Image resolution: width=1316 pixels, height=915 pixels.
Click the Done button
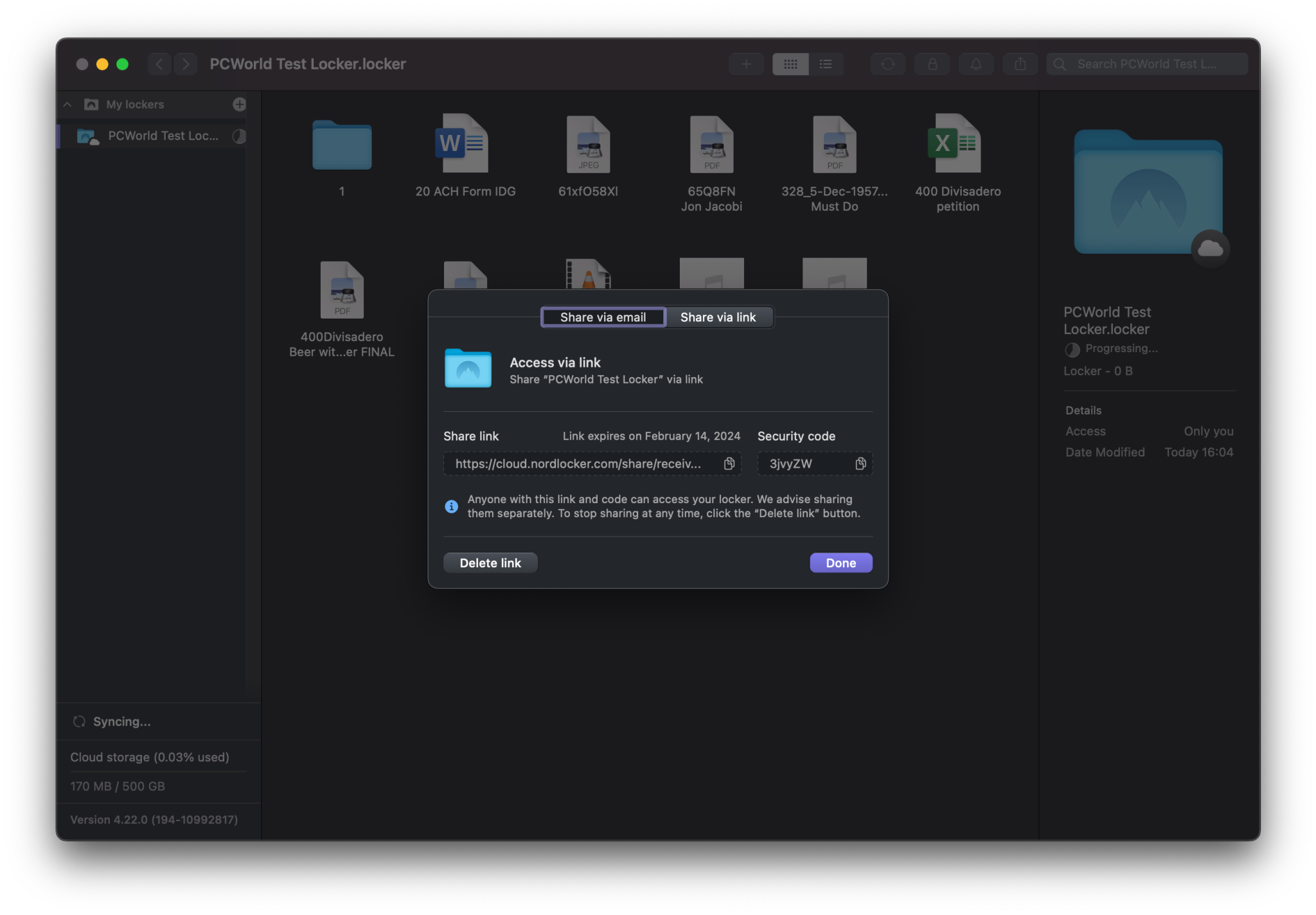tap(840, 563)
